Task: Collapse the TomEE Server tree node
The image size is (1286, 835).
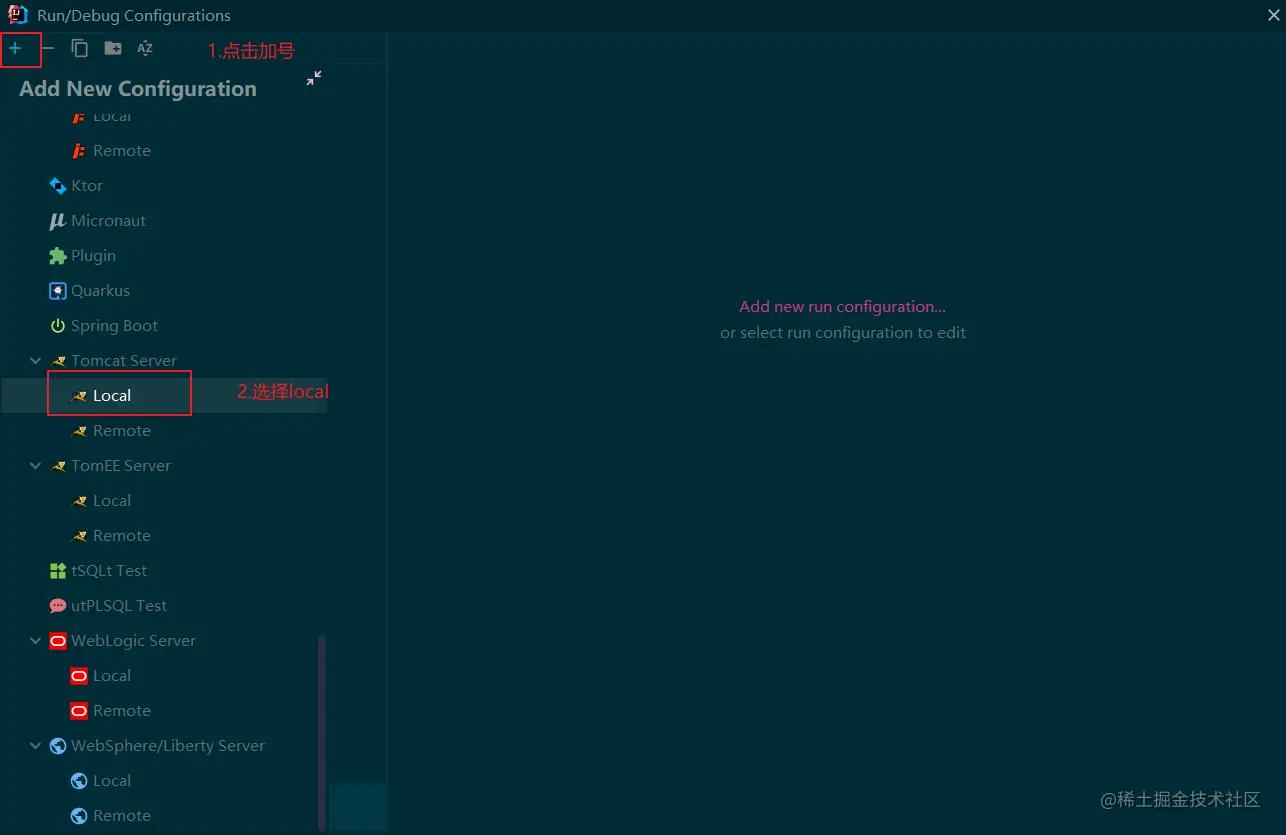Action: pyautogui.click(x=36, y=466)
